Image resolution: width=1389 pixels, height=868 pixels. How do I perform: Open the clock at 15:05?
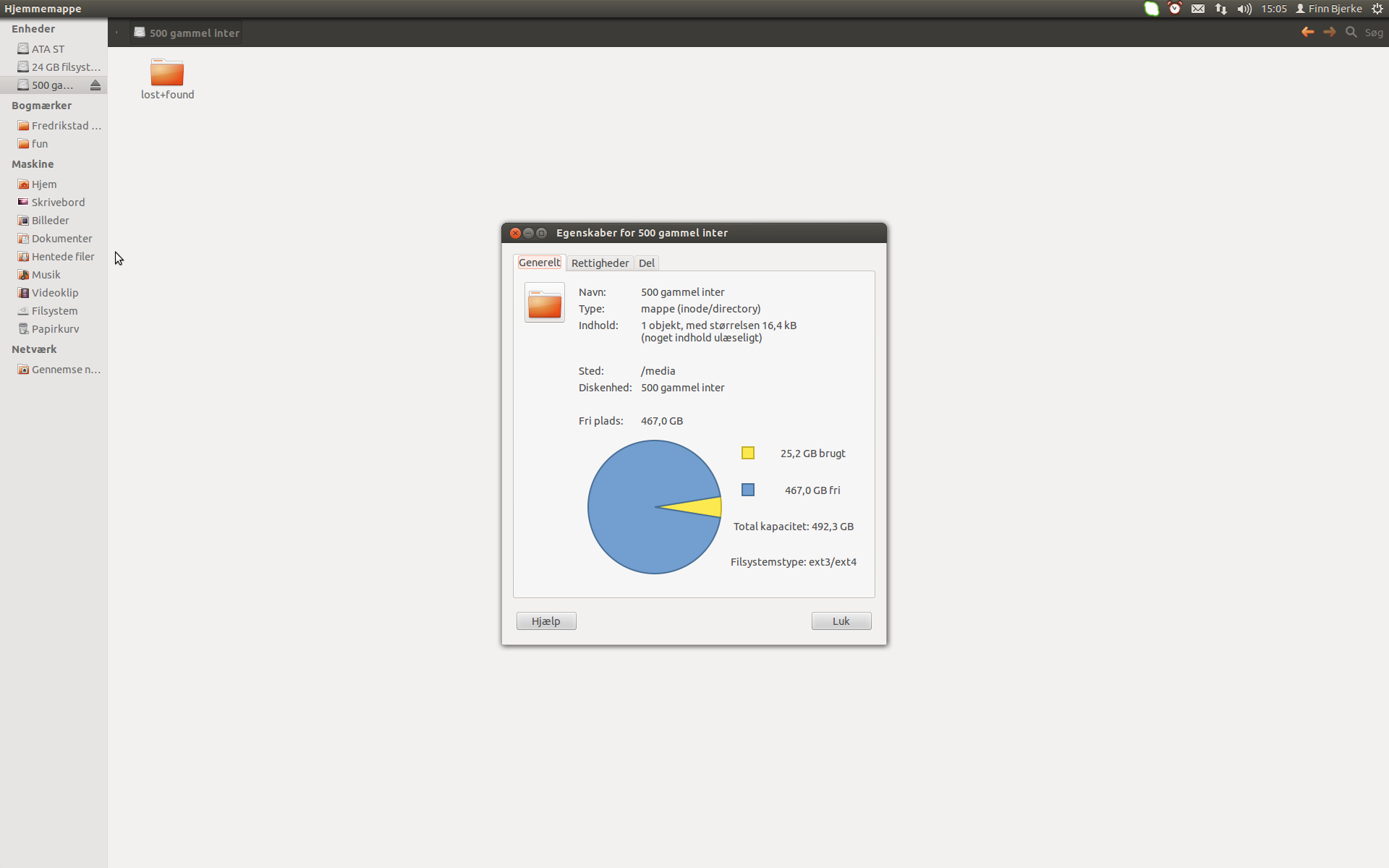(x=1274, y=9)
